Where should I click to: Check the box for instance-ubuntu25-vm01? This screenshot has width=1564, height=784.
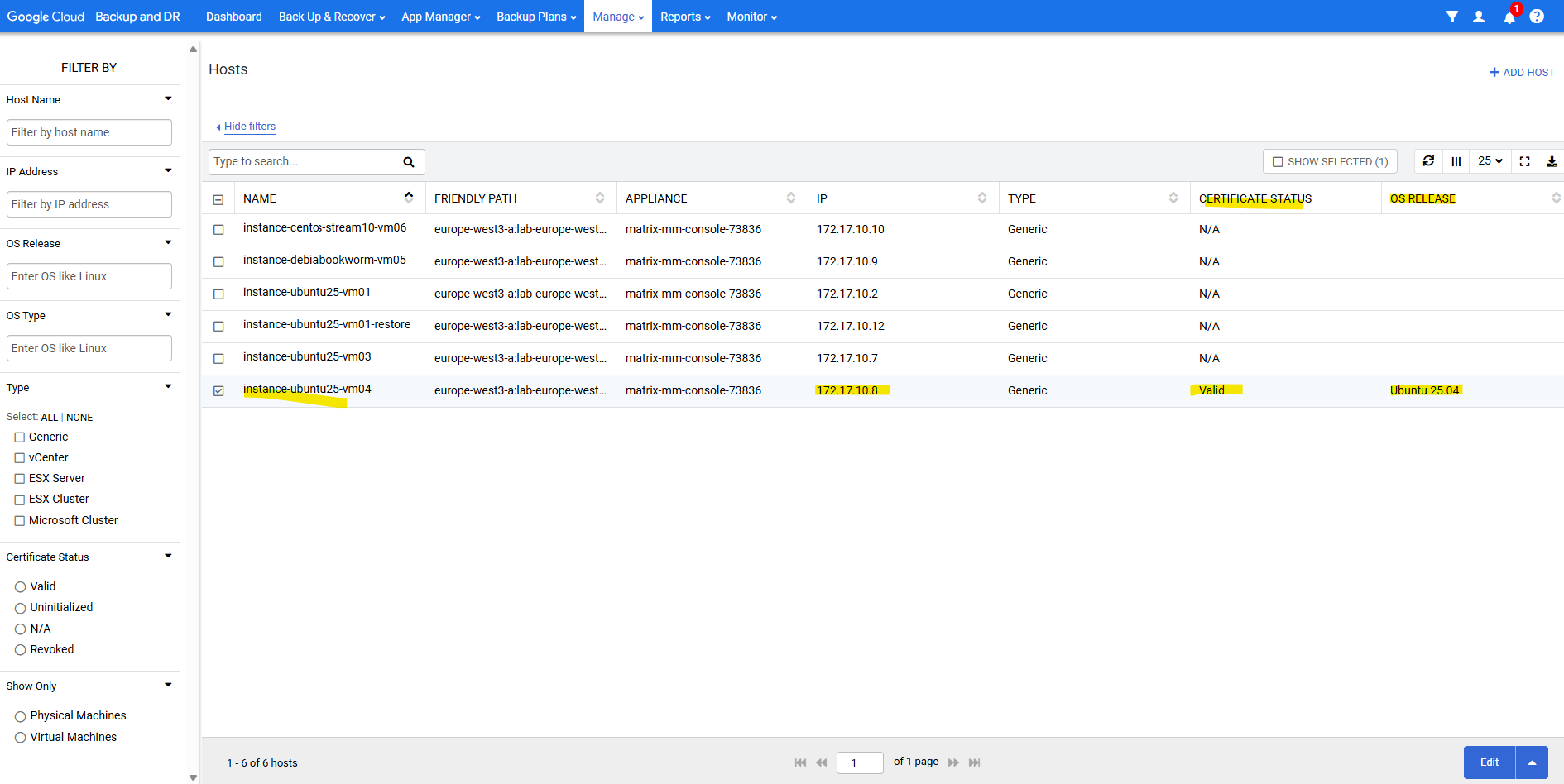pos(218,294)
